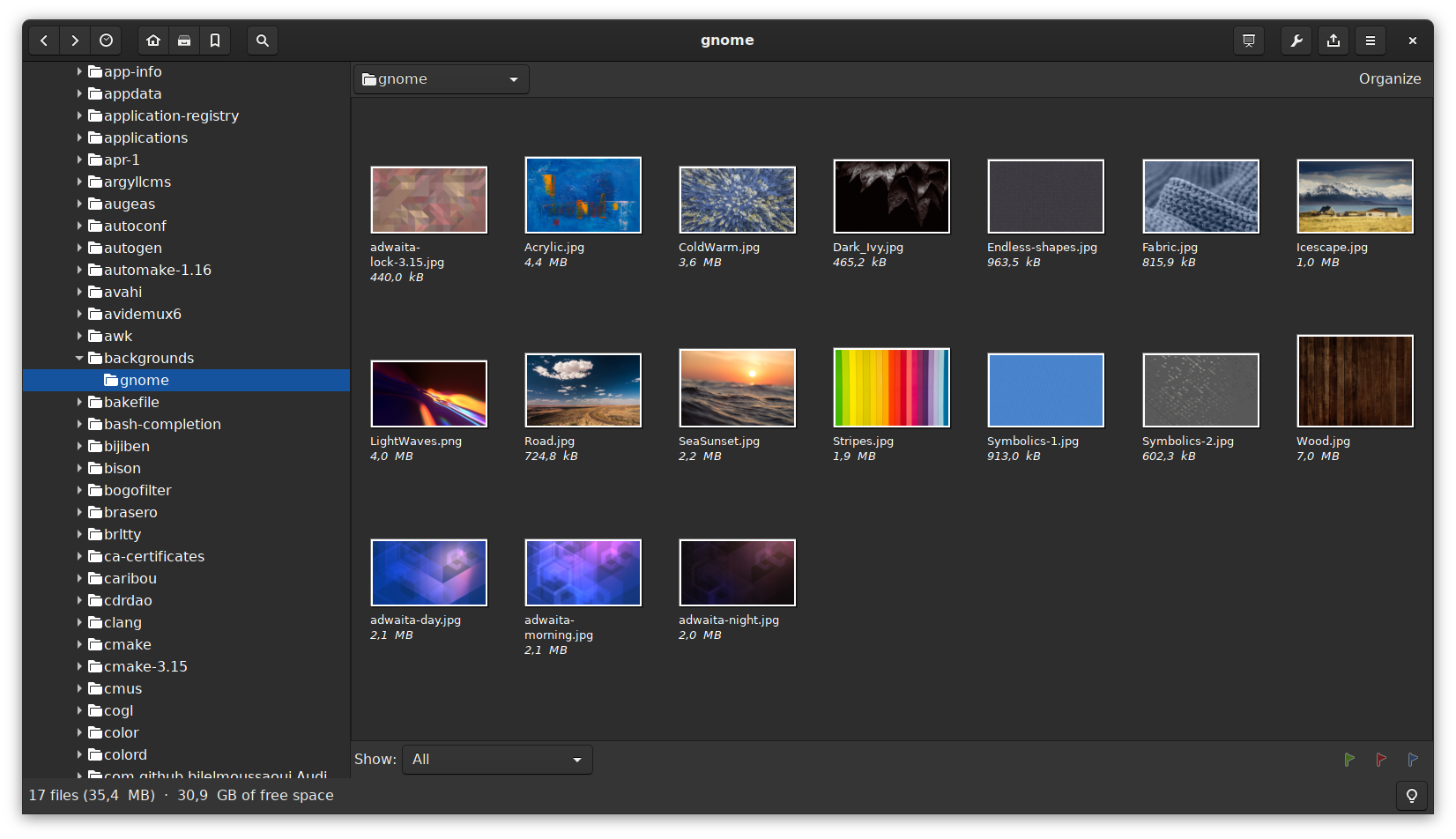Click the search magnifier icon
This screenshot has height=839, width=1456.
263,41
